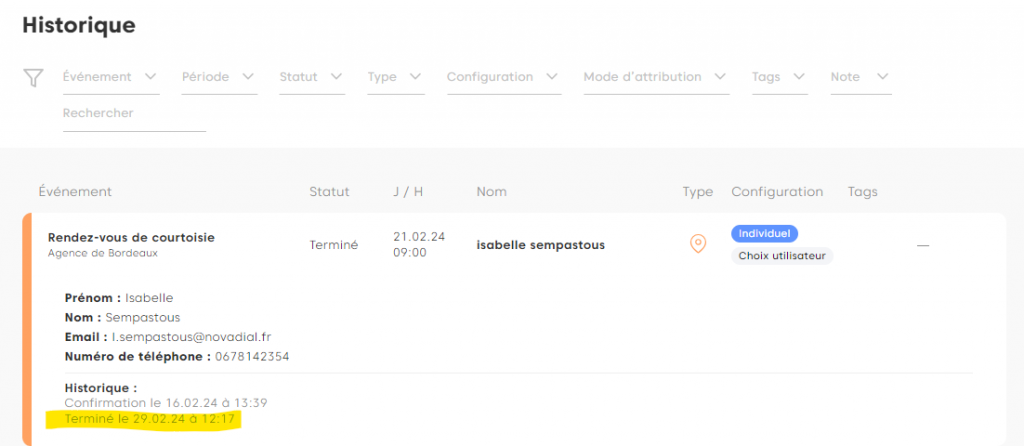Click the orange location pin icon
1024x446 pixels.
tap(698, 244)
